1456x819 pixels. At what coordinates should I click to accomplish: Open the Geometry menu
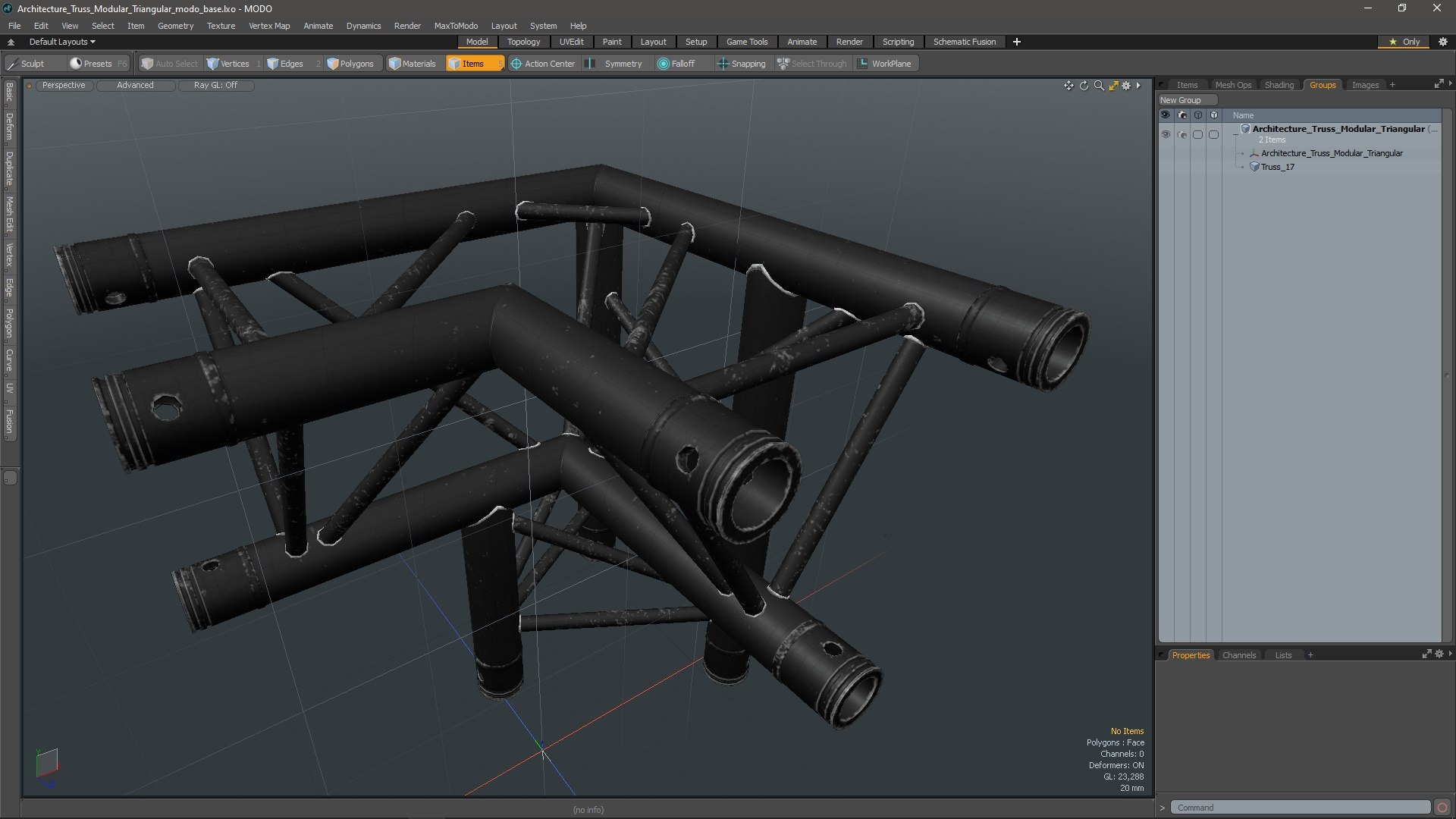pos(175,26)
